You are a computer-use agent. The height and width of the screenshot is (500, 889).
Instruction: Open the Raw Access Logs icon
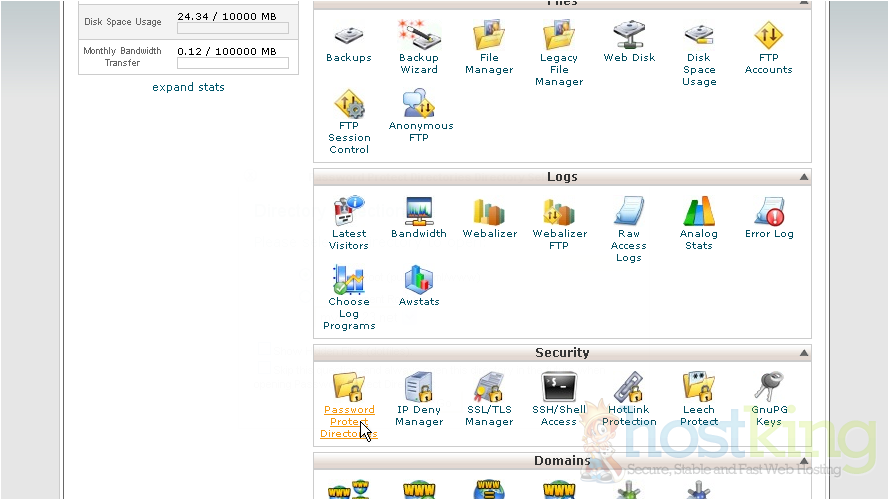pos(629,212)
